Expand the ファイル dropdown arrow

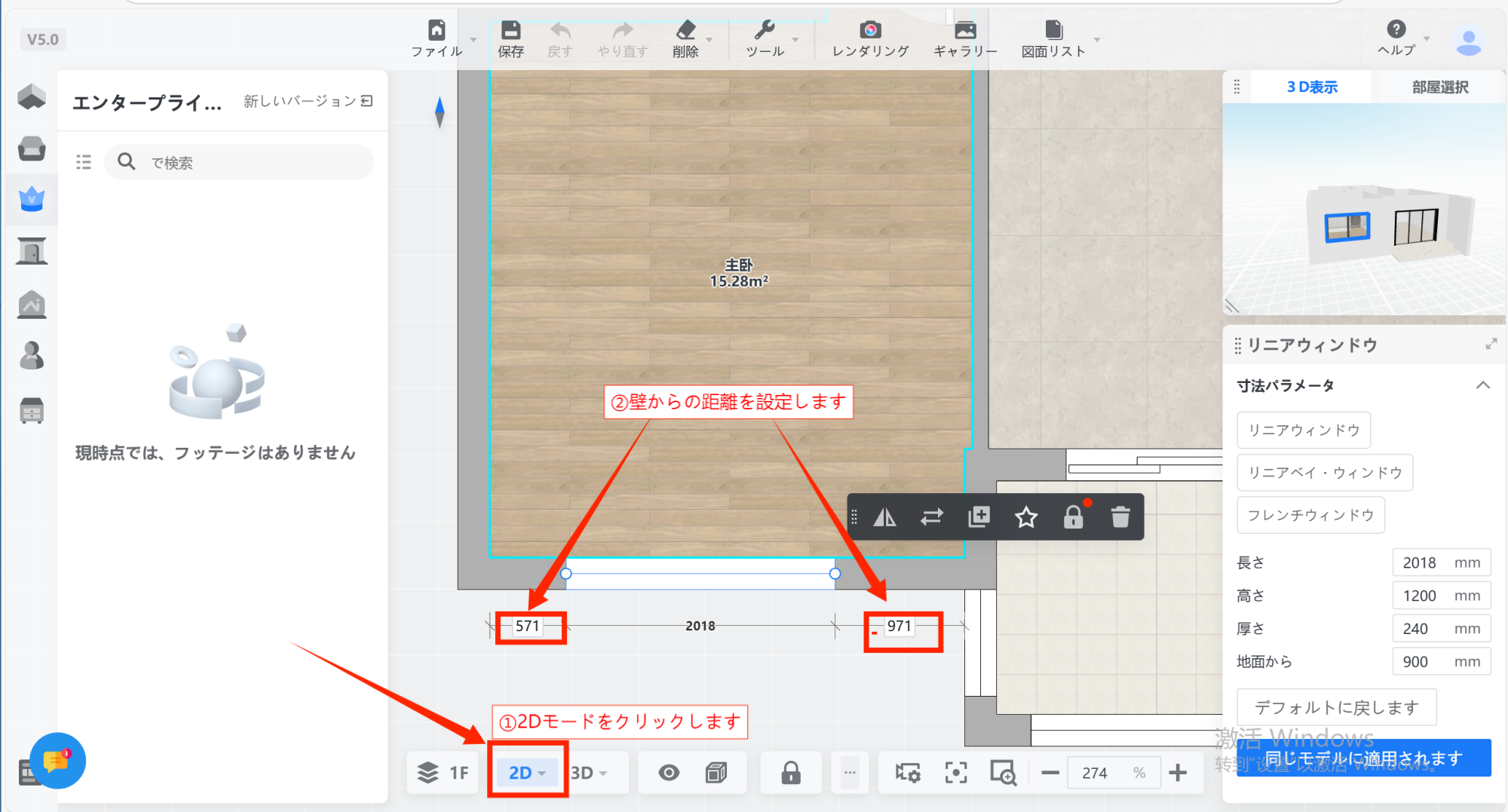pyautogui.click(x=474, y=39)
